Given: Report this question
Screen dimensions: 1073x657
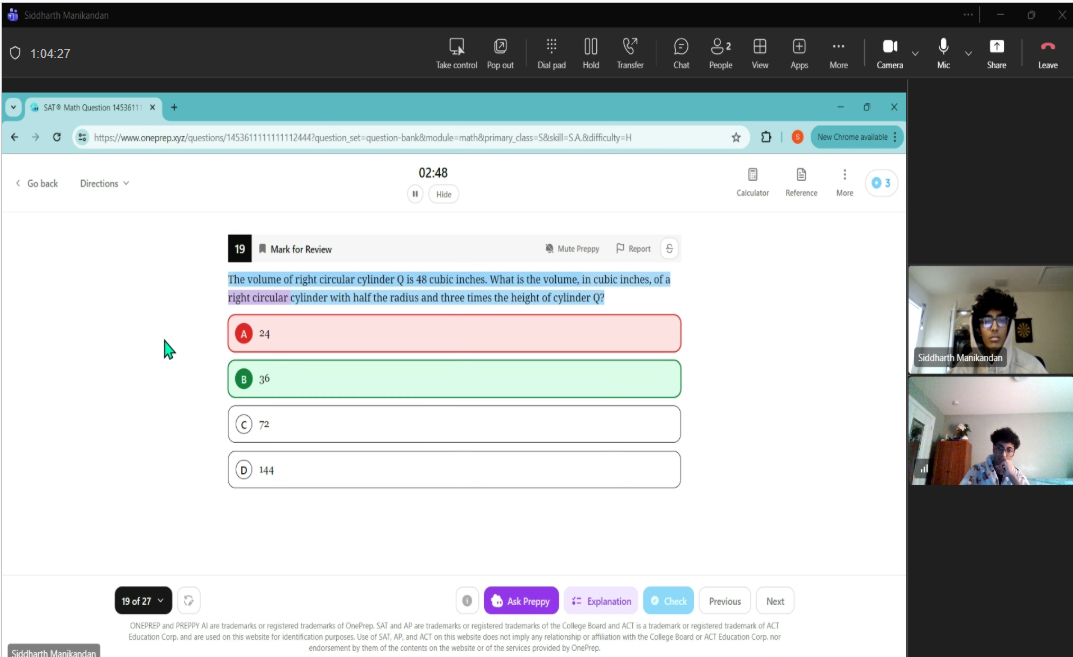Looking at the screenshot, I should (633, 249).
